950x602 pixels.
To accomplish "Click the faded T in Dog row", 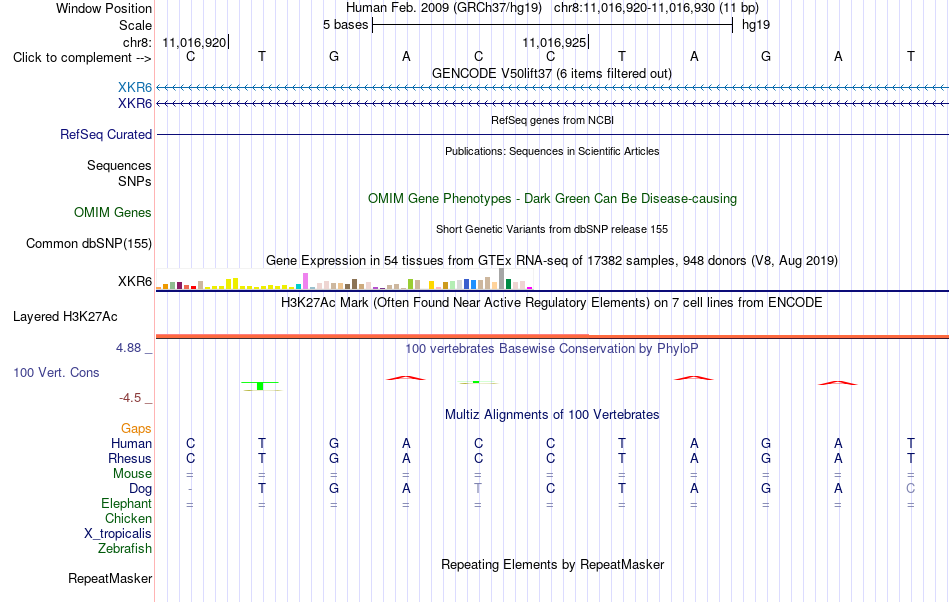I will pos(478,488).
